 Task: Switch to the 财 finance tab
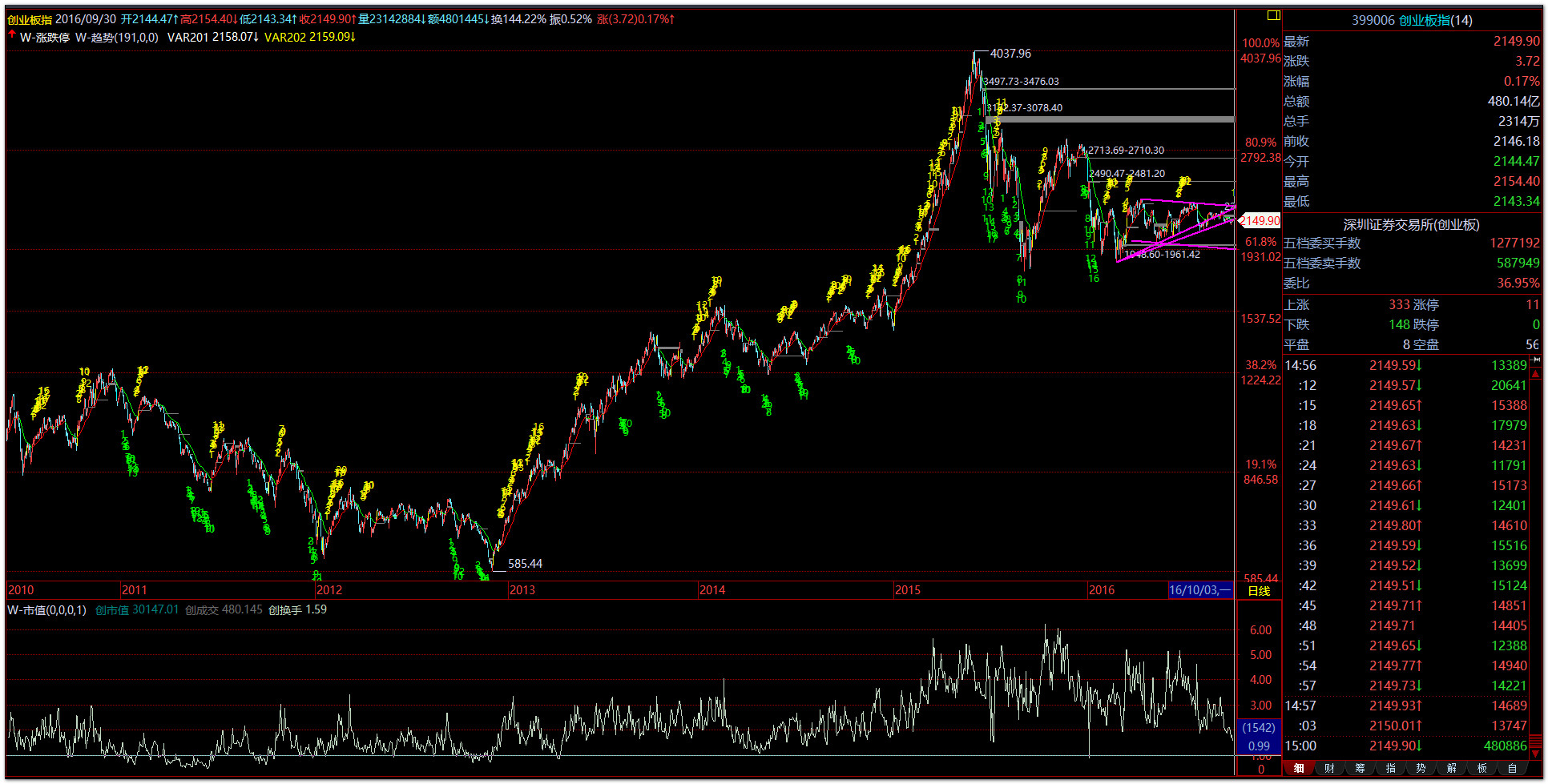1329,768
